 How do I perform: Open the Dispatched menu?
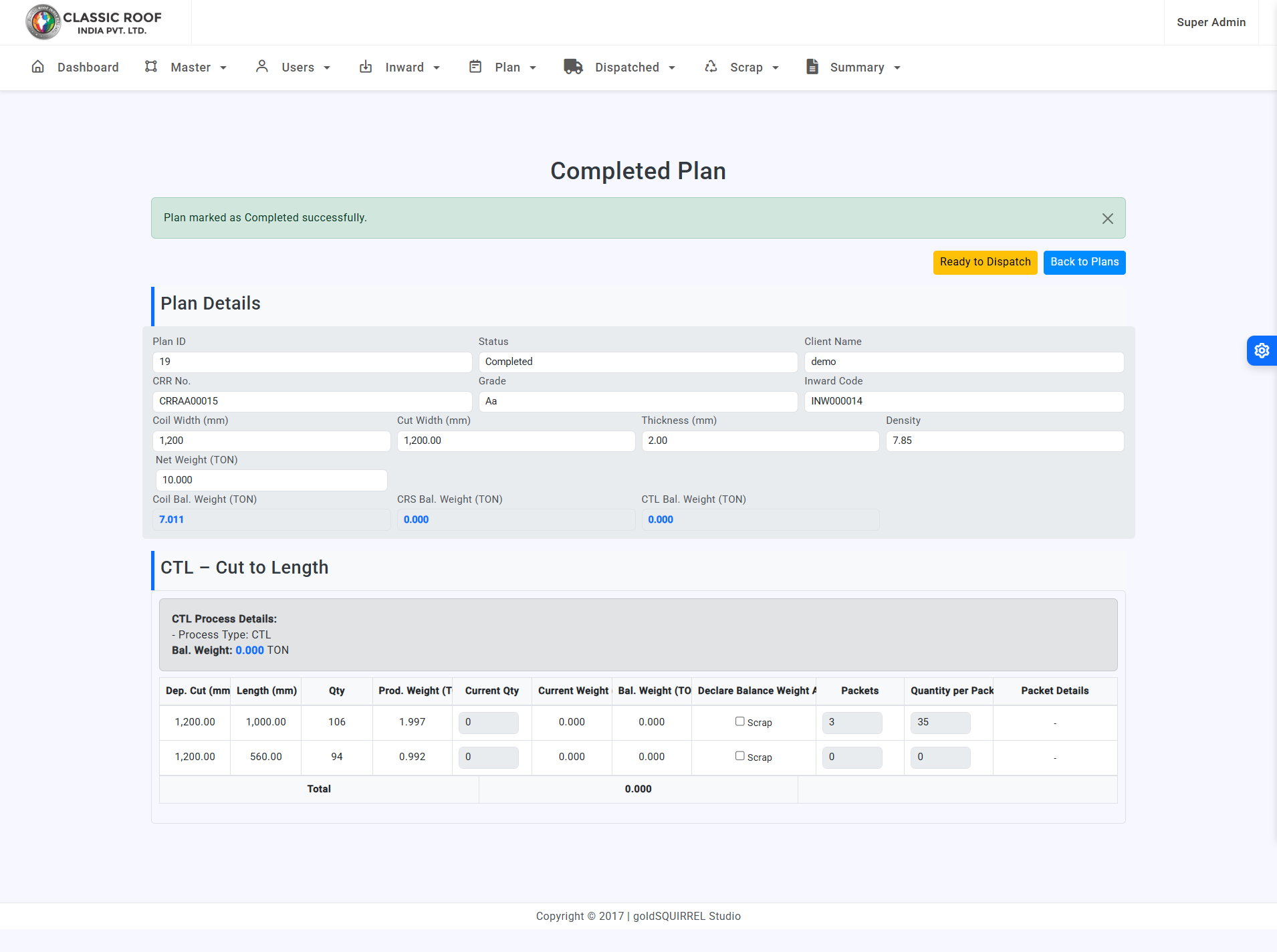pos(627,68)
